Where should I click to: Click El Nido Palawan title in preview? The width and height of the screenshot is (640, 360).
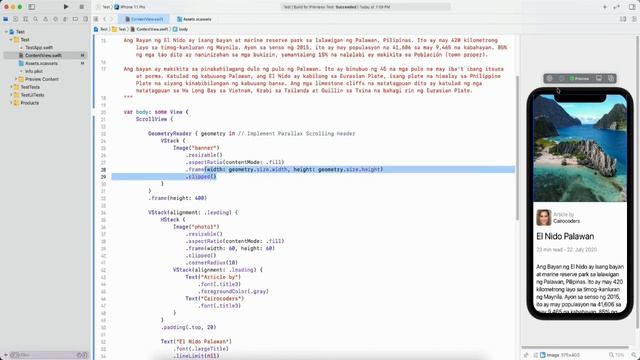(565, 236)
